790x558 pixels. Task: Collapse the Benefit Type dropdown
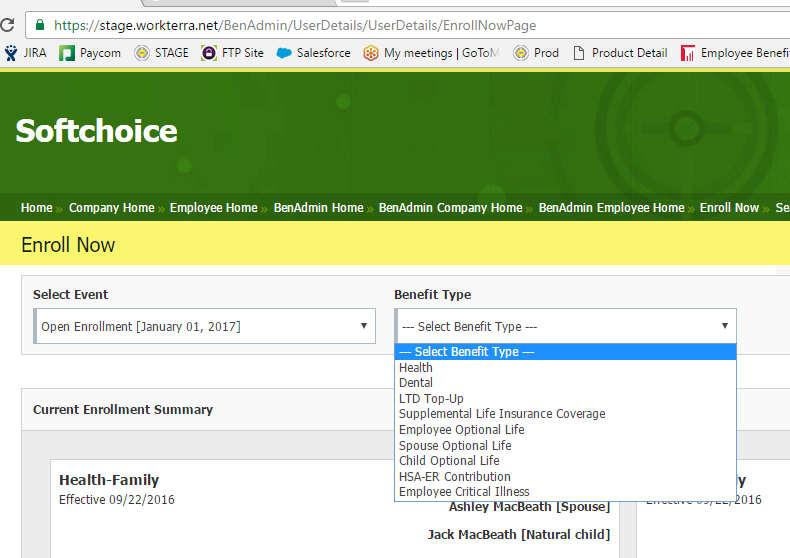(566, 326)
